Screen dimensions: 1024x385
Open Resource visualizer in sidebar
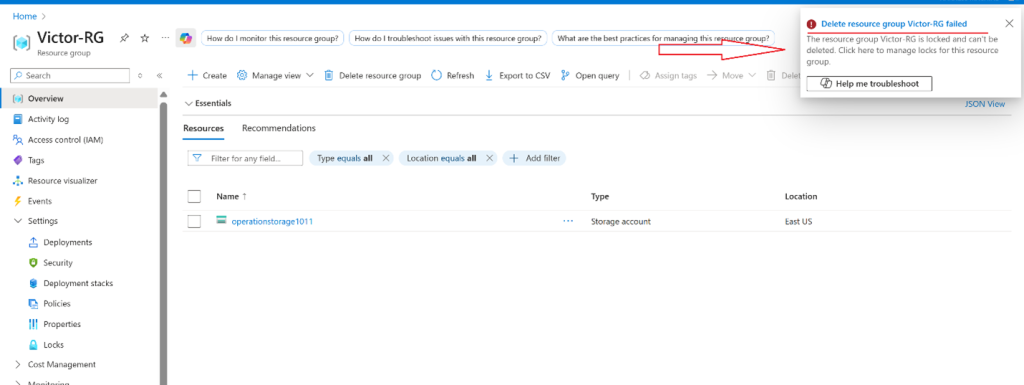tap(63, 181)
